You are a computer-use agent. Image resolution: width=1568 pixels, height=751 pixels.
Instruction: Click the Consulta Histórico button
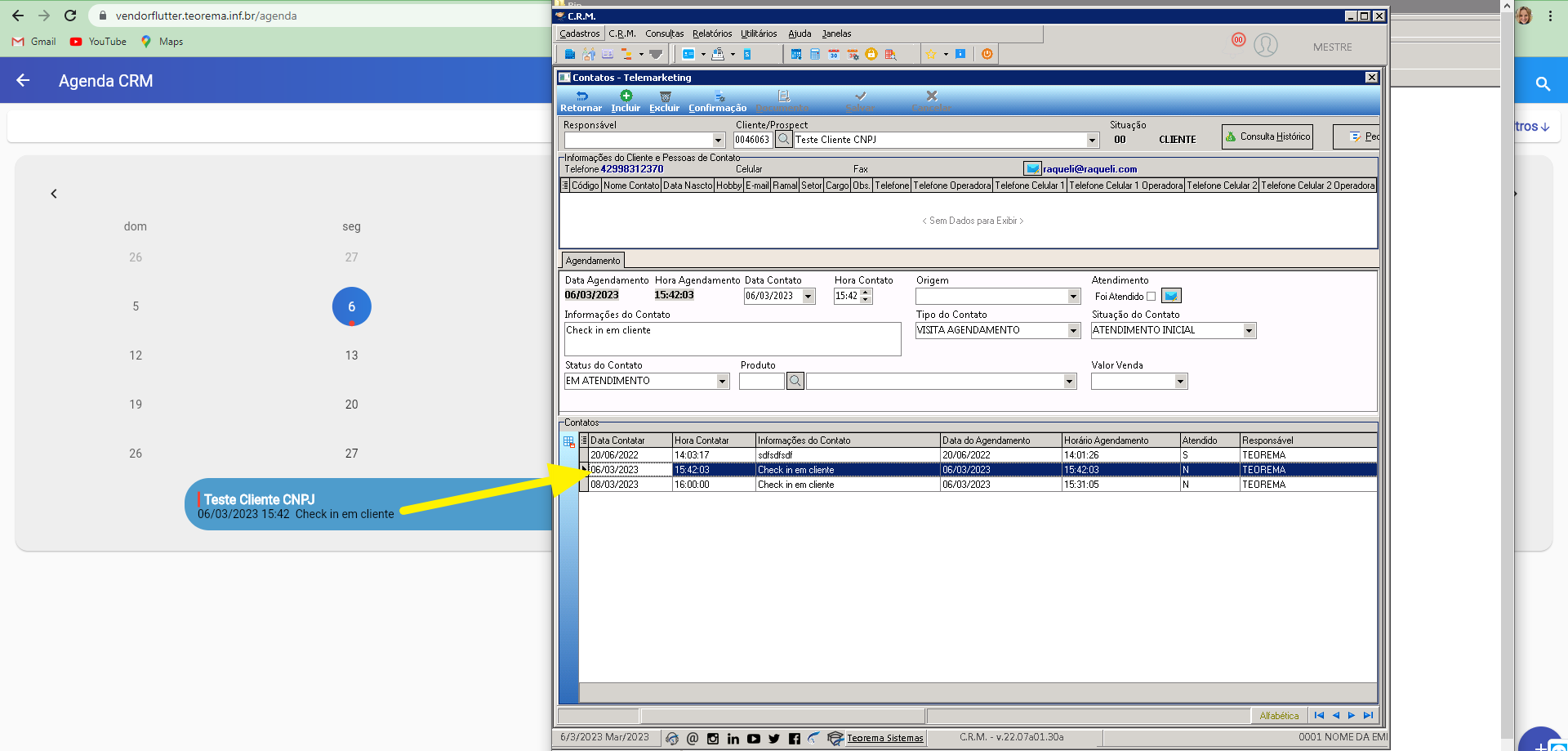pos(1267,136)
